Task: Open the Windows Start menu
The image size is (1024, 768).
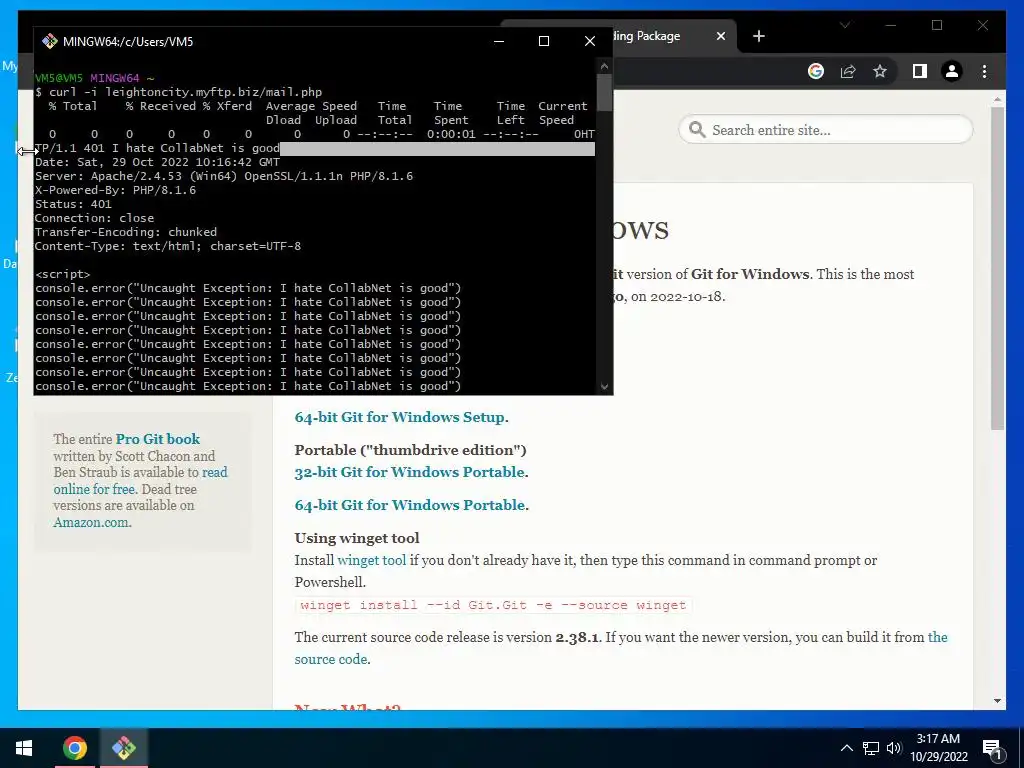Action: pos(24,748)
